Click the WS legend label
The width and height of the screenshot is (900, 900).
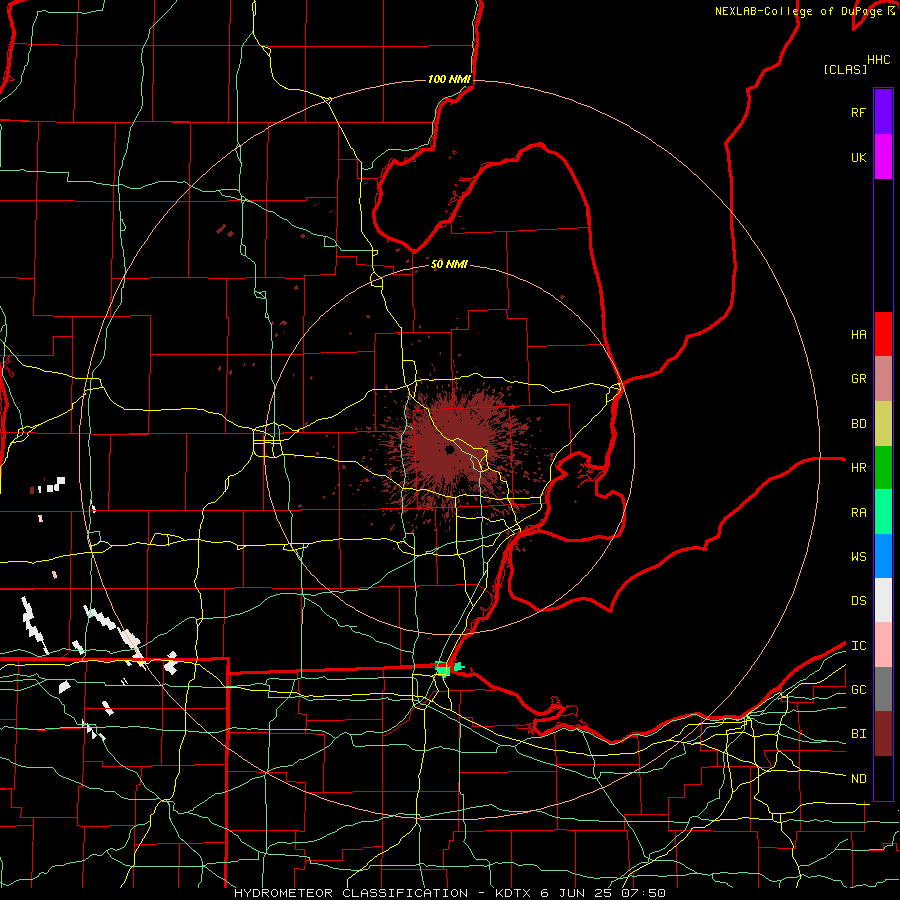coord(858,557)
